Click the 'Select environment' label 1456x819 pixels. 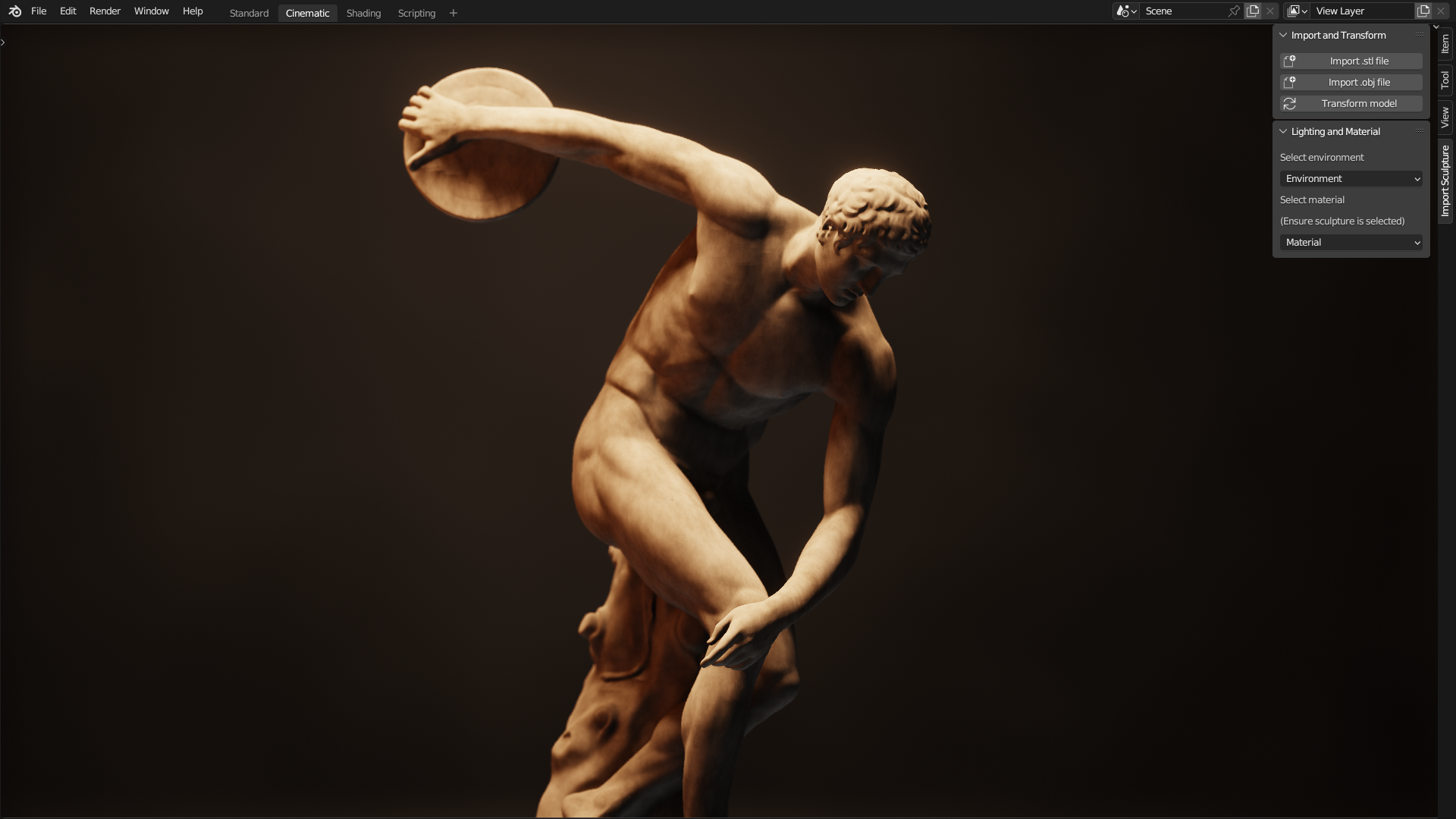tap(1322, 158)
